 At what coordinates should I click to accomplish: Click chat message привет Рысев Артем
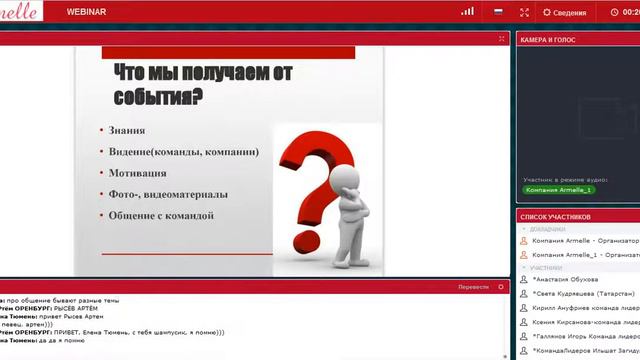(x=71, y=316)
